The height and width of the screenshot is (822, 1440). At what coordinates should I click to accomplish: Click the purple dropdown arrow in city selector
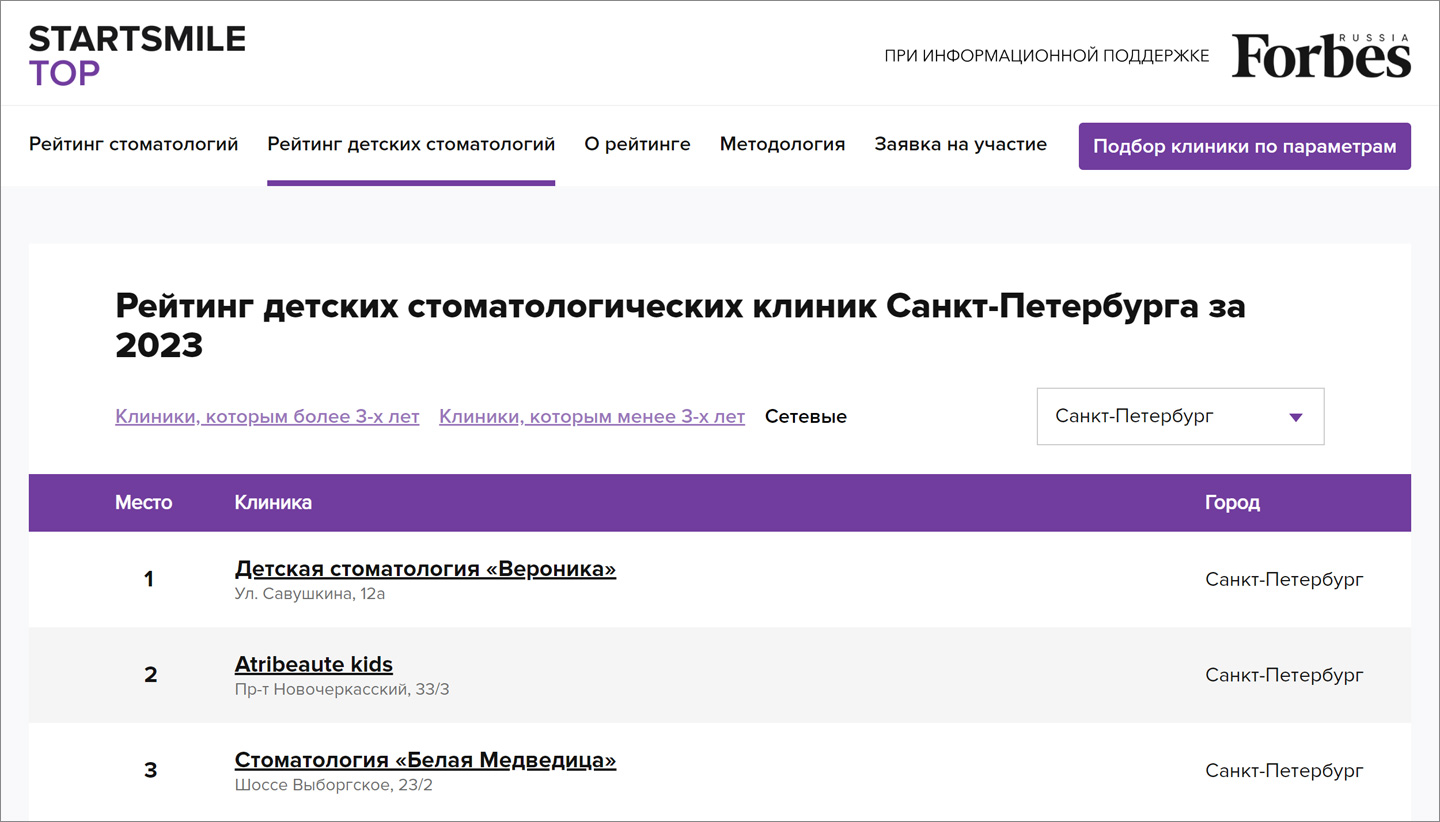1296,417
